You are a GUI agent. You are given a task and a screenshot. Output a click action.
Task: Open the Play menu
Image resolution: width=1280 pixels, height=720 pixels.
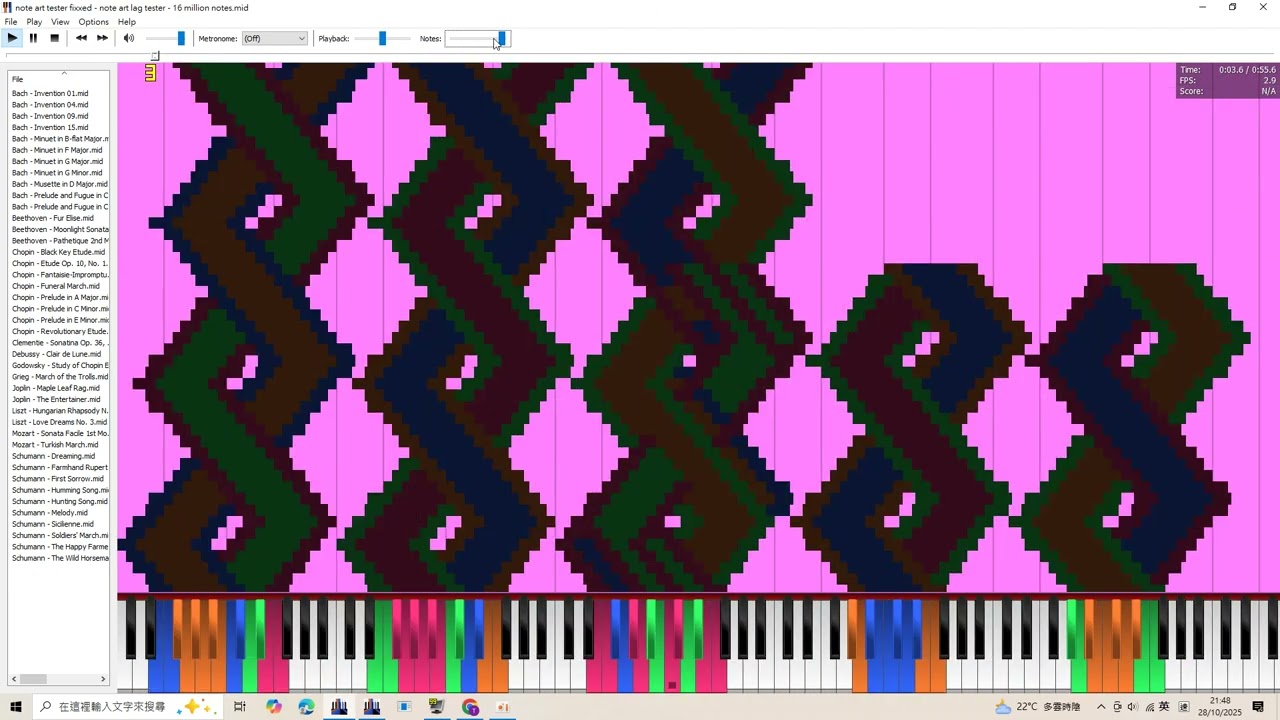[x=34, y=21]
